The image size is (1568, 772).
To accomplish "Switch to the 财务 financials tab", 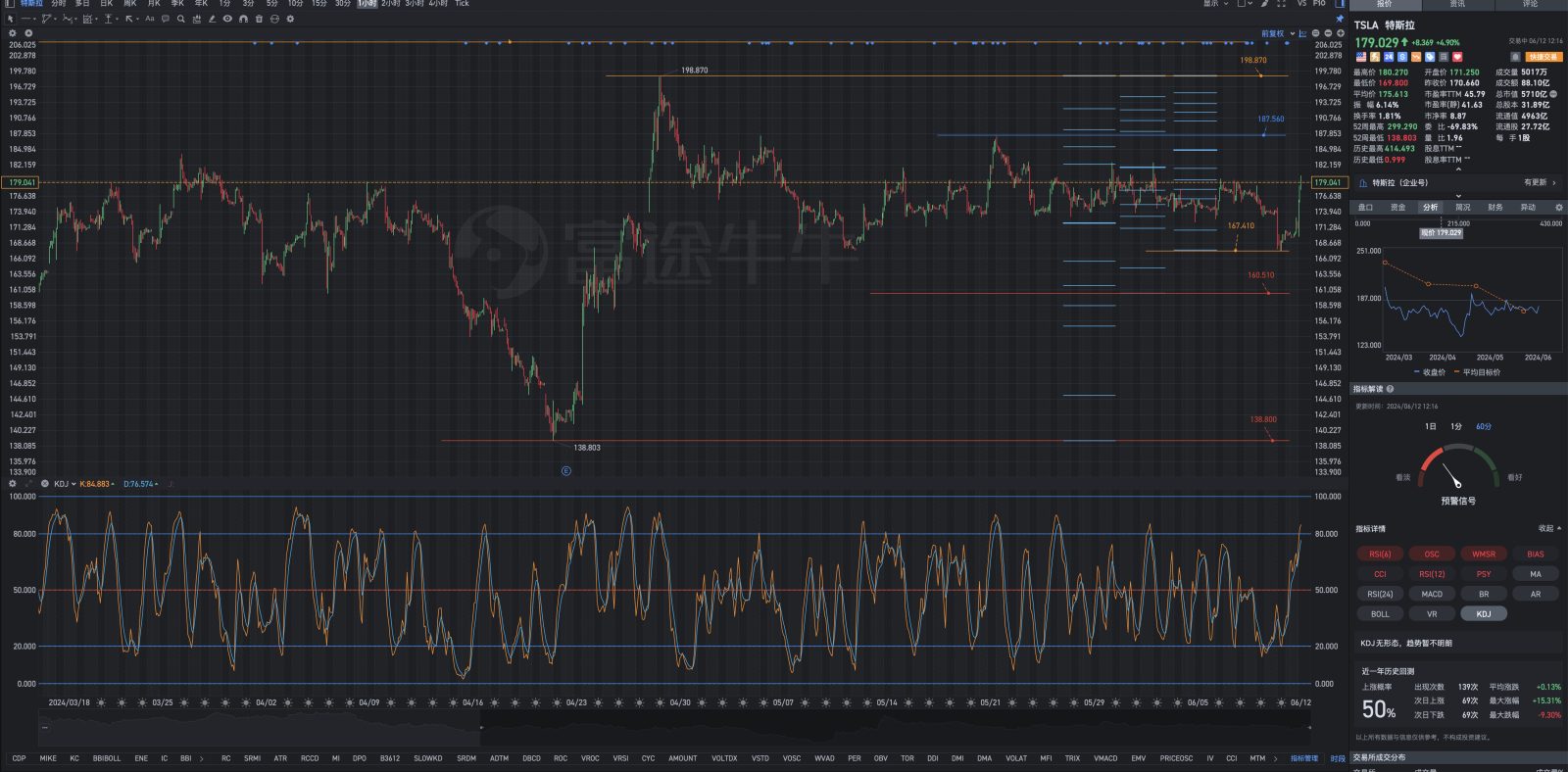I will click(x=1495, y=208).
